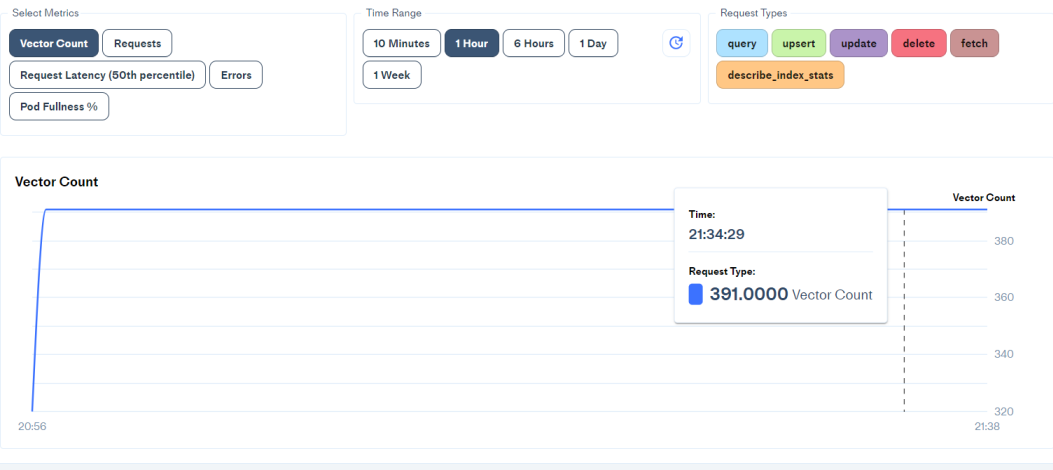Click the 340 y-axis label
Screen dimensions: 1053x470
point(1003,354)
